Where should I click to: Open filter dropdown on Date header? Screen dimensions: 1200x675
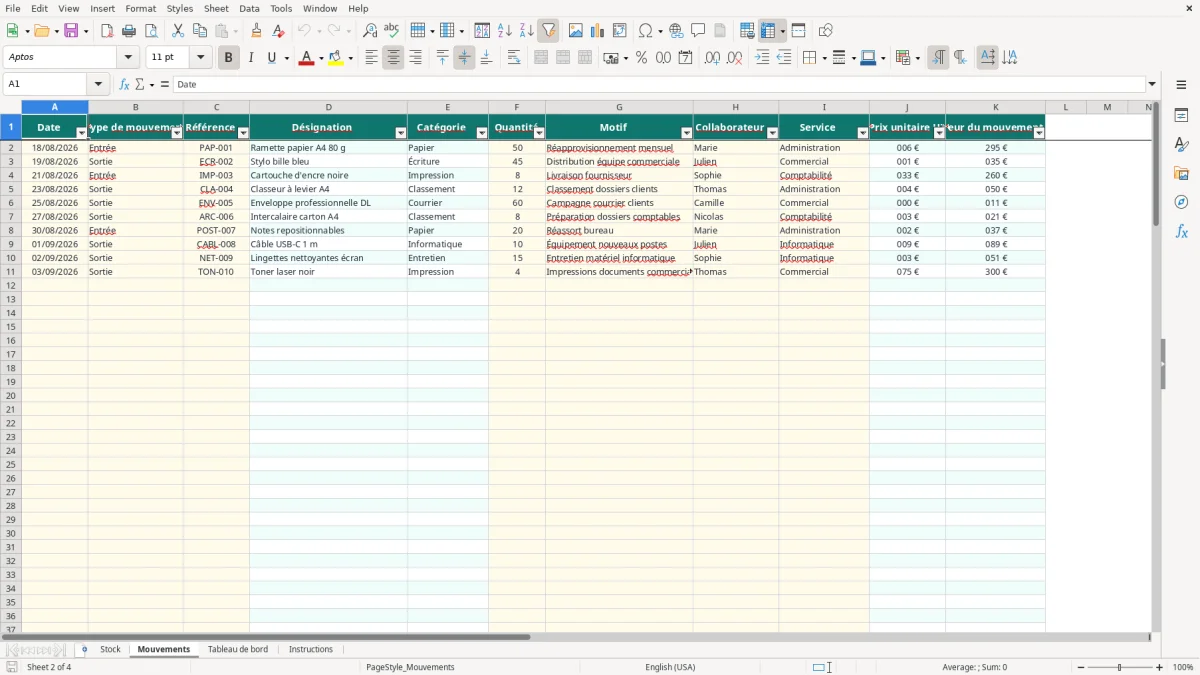coord(82,133)
